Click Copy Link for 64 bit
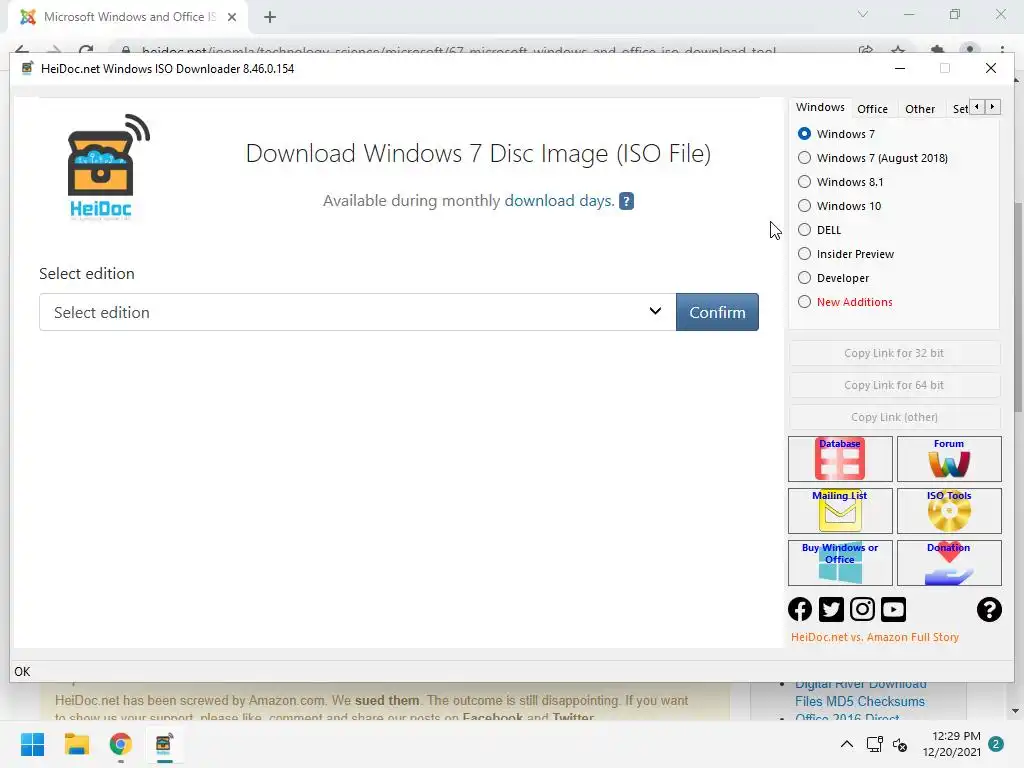1024x768 pixels. pyautogui.click(x=894, y=385)
